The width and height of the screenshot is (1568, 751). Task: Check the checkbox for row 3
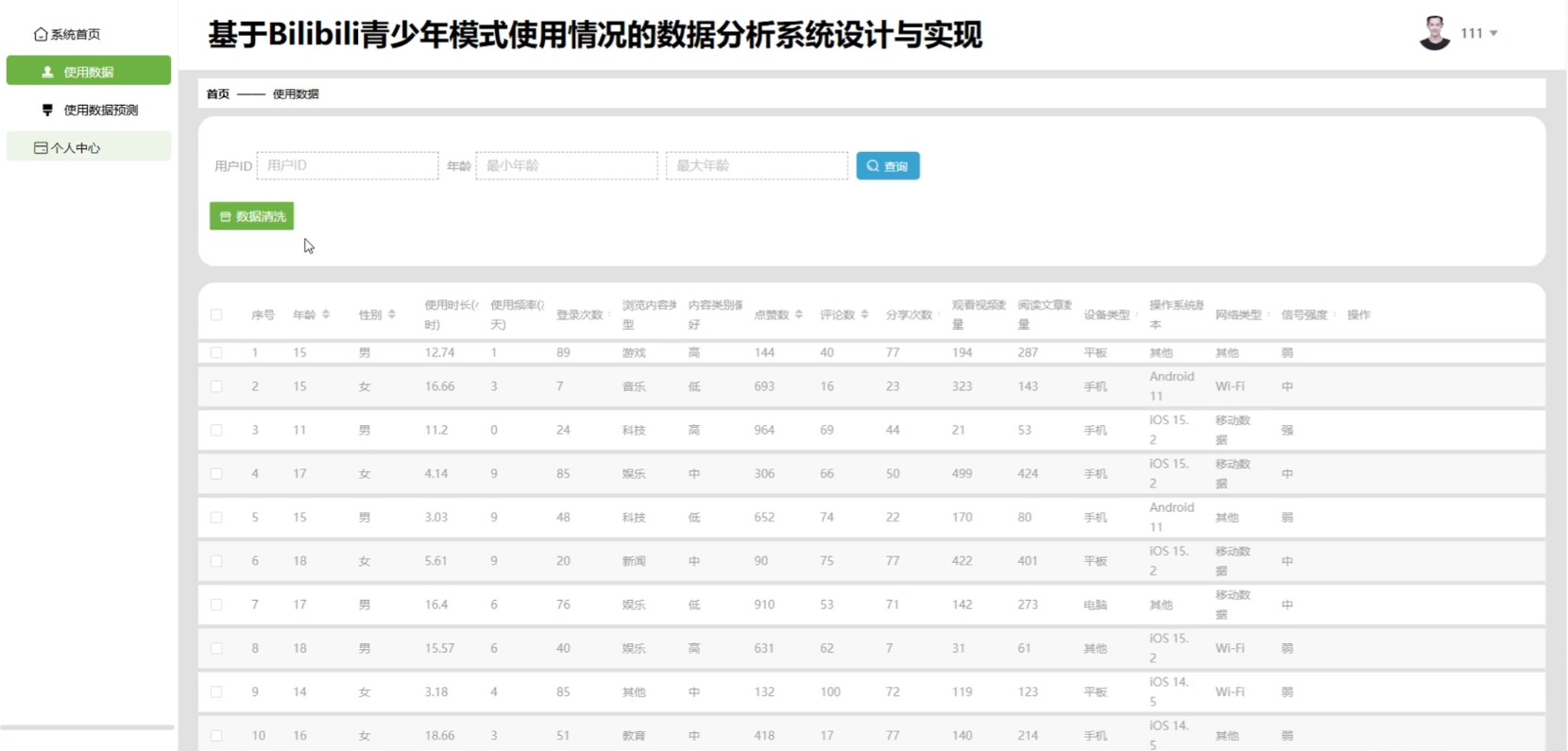216,430
